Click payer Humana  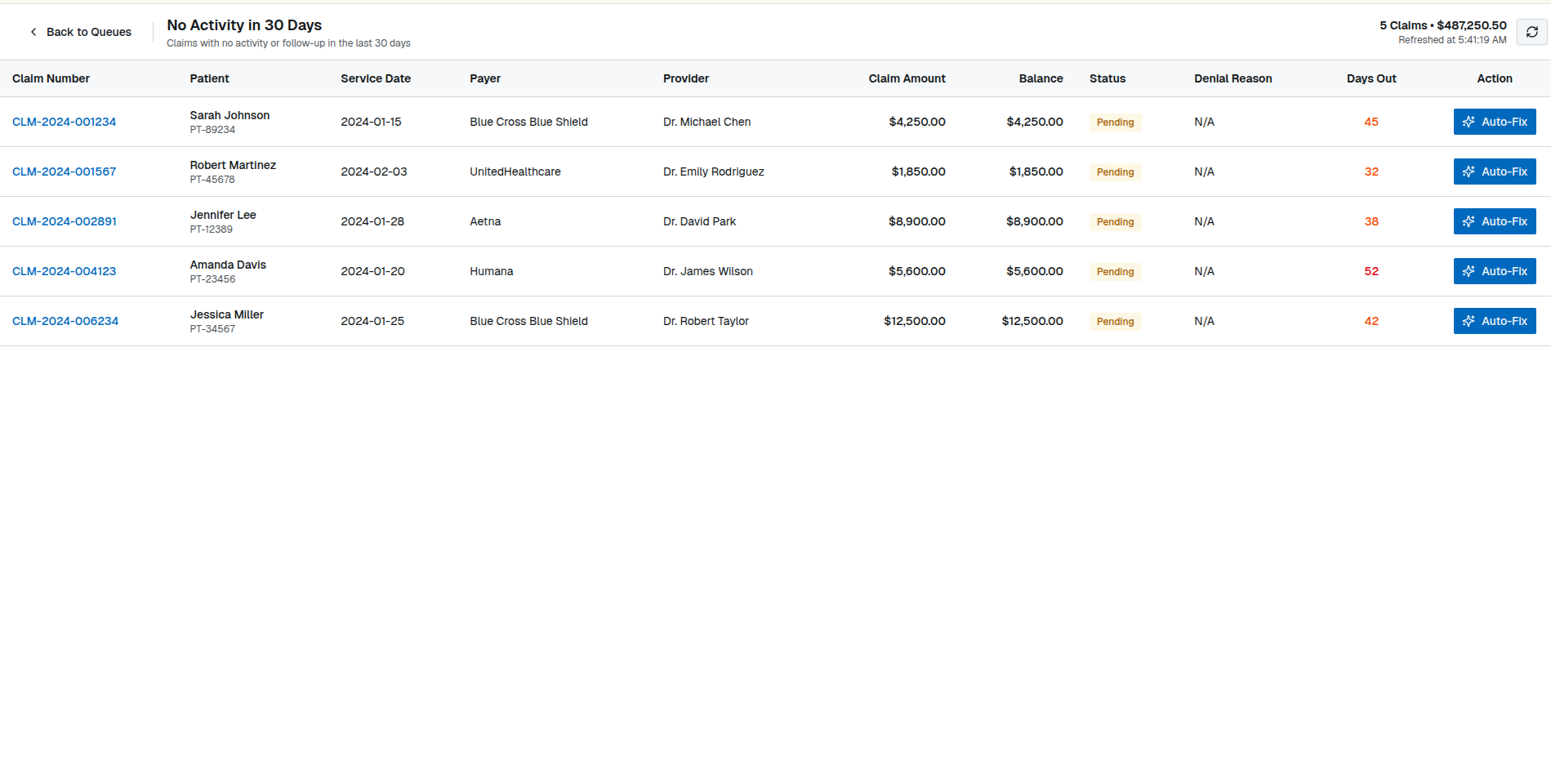[491, 271]
